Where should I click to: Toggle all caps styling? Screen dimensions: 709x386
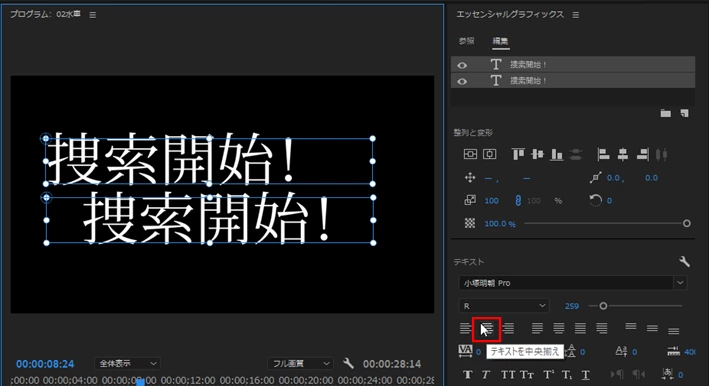click(x=508, y=375)
